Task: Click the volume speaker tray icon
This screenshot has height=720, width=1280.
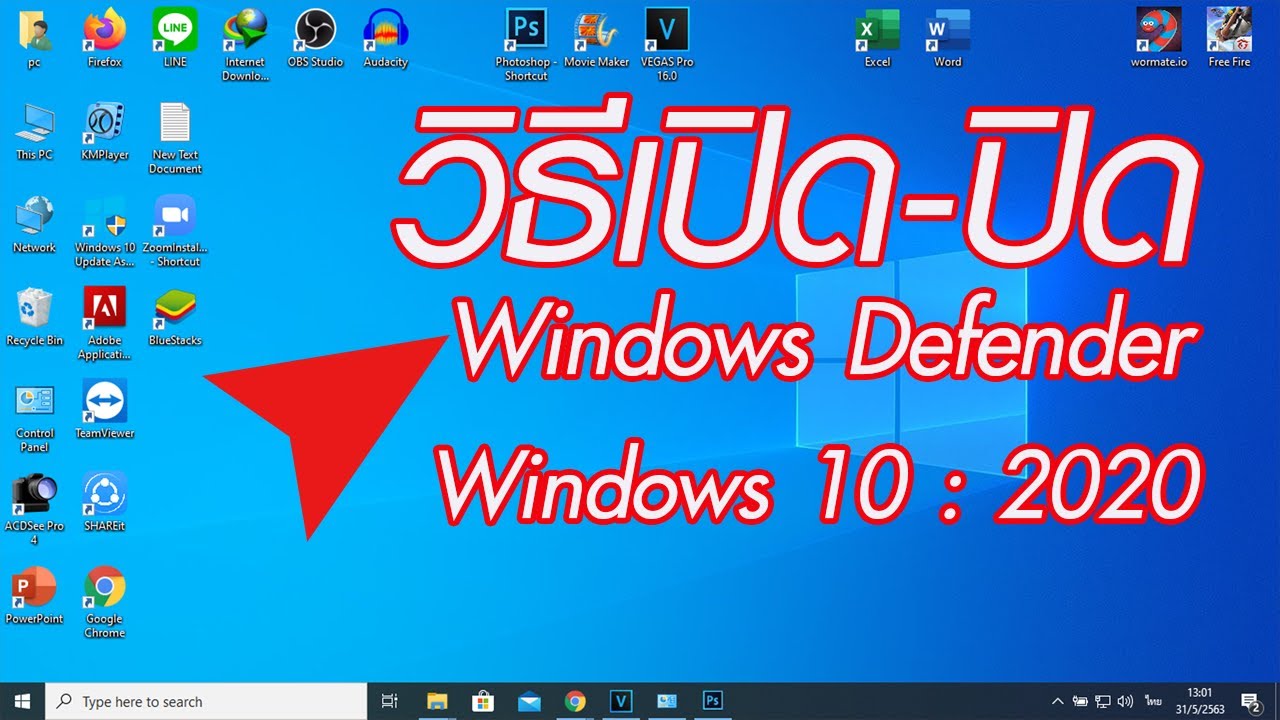Action: [1126, 701]
